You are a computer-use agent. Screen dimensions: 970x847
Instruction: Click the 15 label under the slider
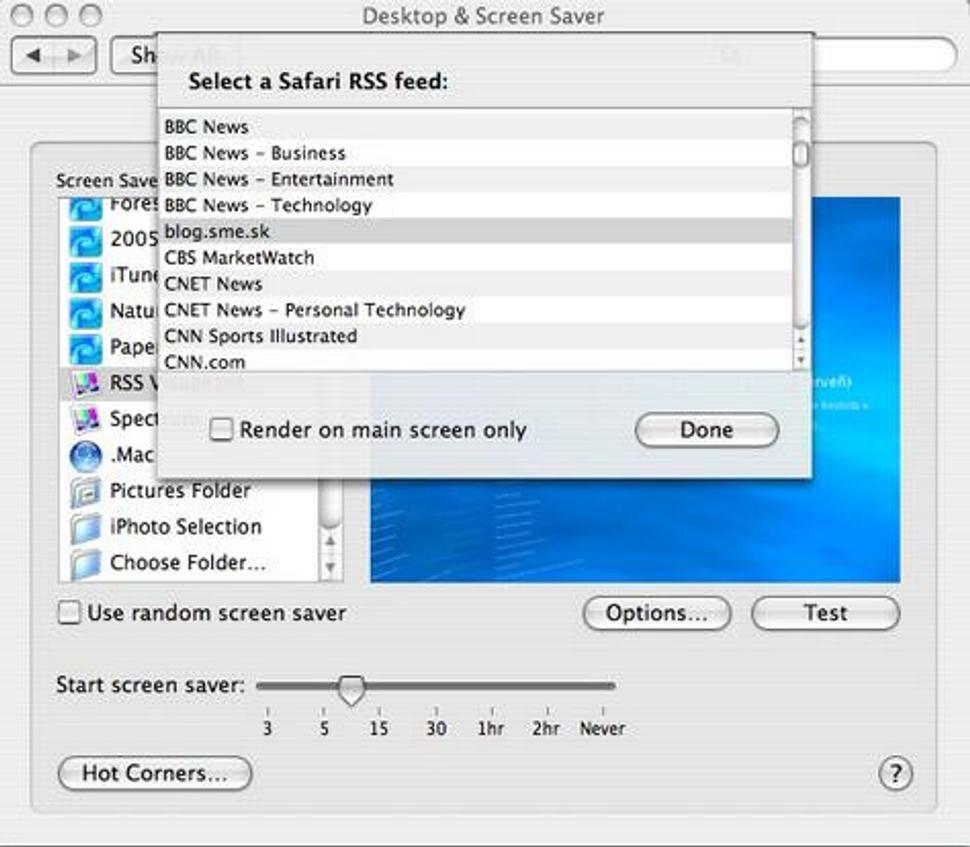click(379, 728)
